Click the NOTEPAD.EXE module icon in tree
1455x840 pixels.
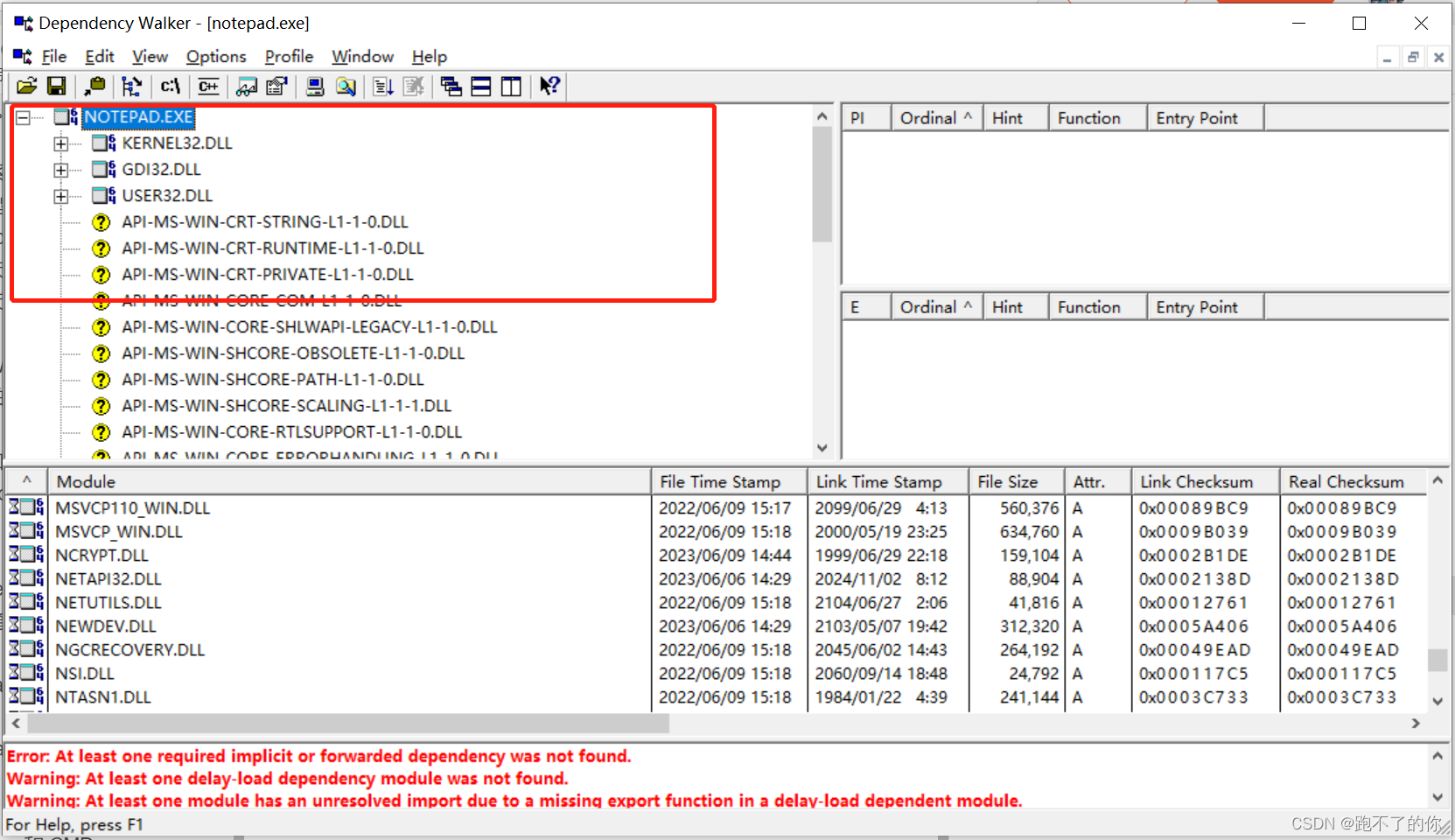66,116
